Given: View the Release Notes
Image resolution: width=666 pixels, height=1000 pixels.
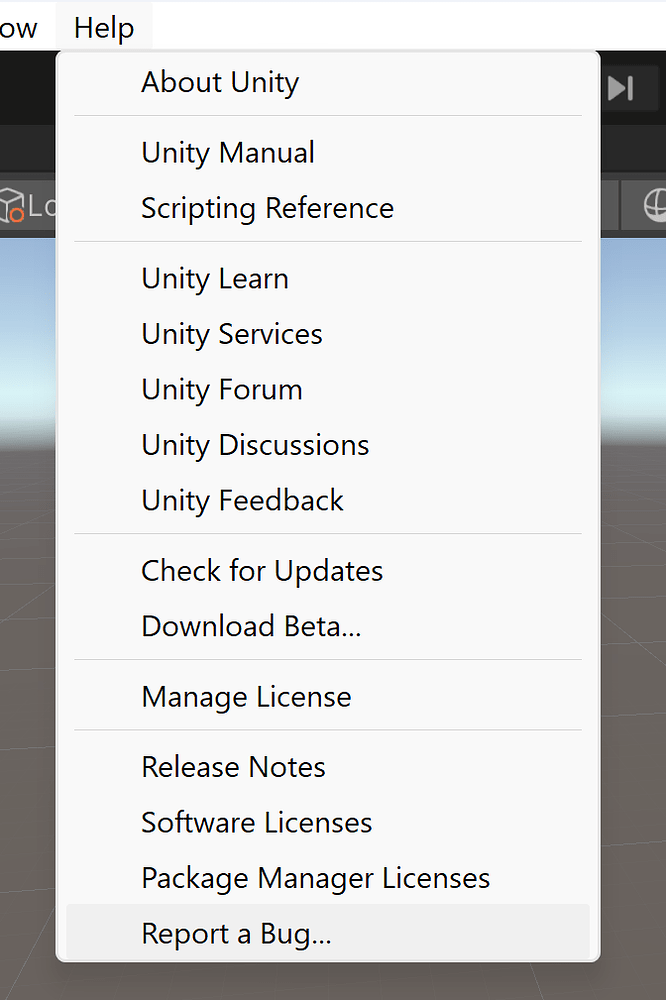Looking at the screenshot, I should [233, 766].
